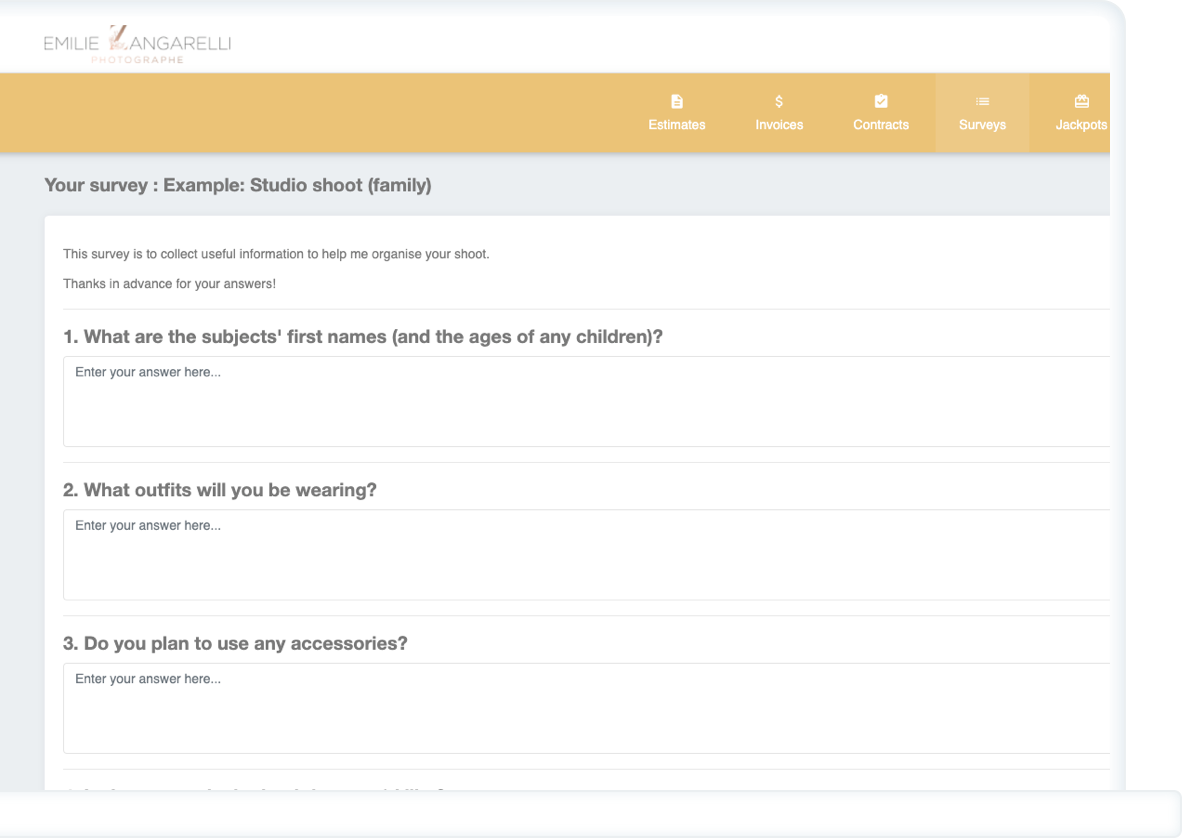Click the 'Thanks in advance for your answers!' text

(x=169, y=284)
